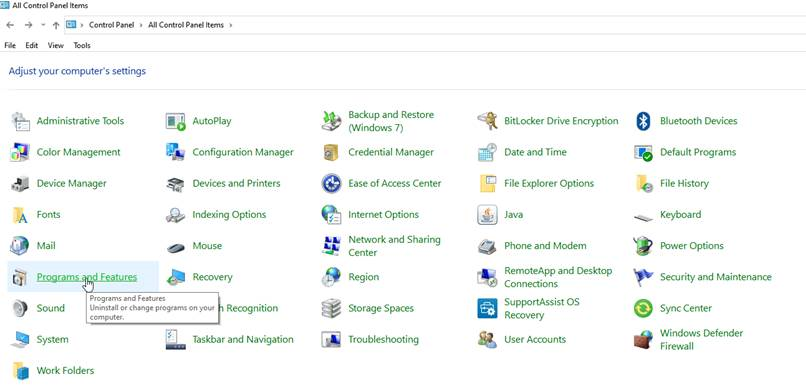Open the View menu

(x=56, y=45)
